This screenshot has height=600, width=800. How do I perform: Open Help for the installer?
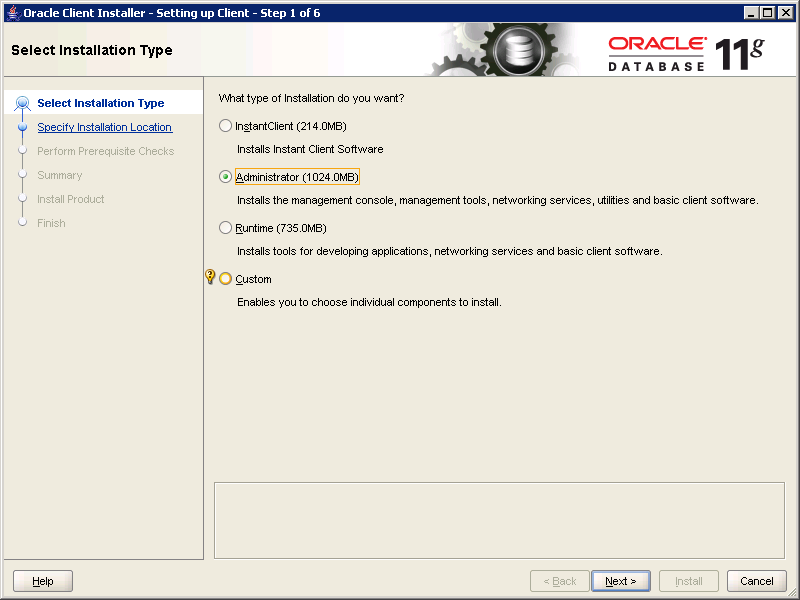(43, 581)
